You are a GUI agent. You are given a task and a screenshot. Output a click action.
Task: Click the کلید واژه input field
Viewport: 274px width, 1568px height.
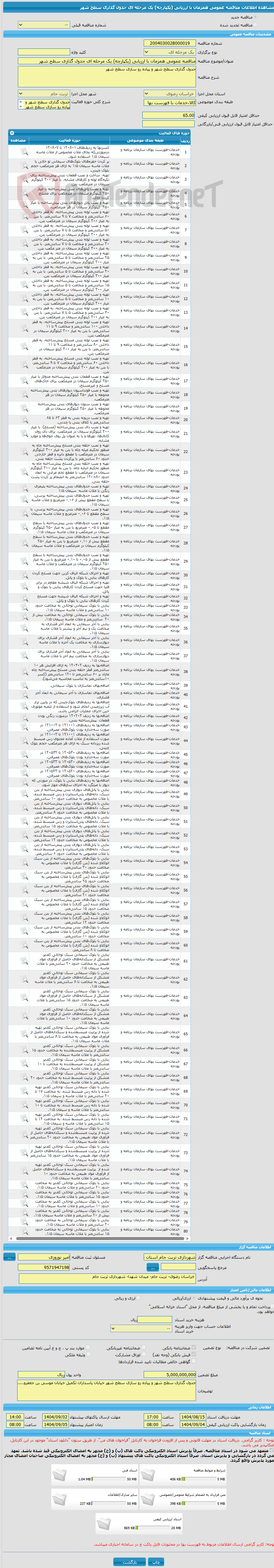point(44,52)
